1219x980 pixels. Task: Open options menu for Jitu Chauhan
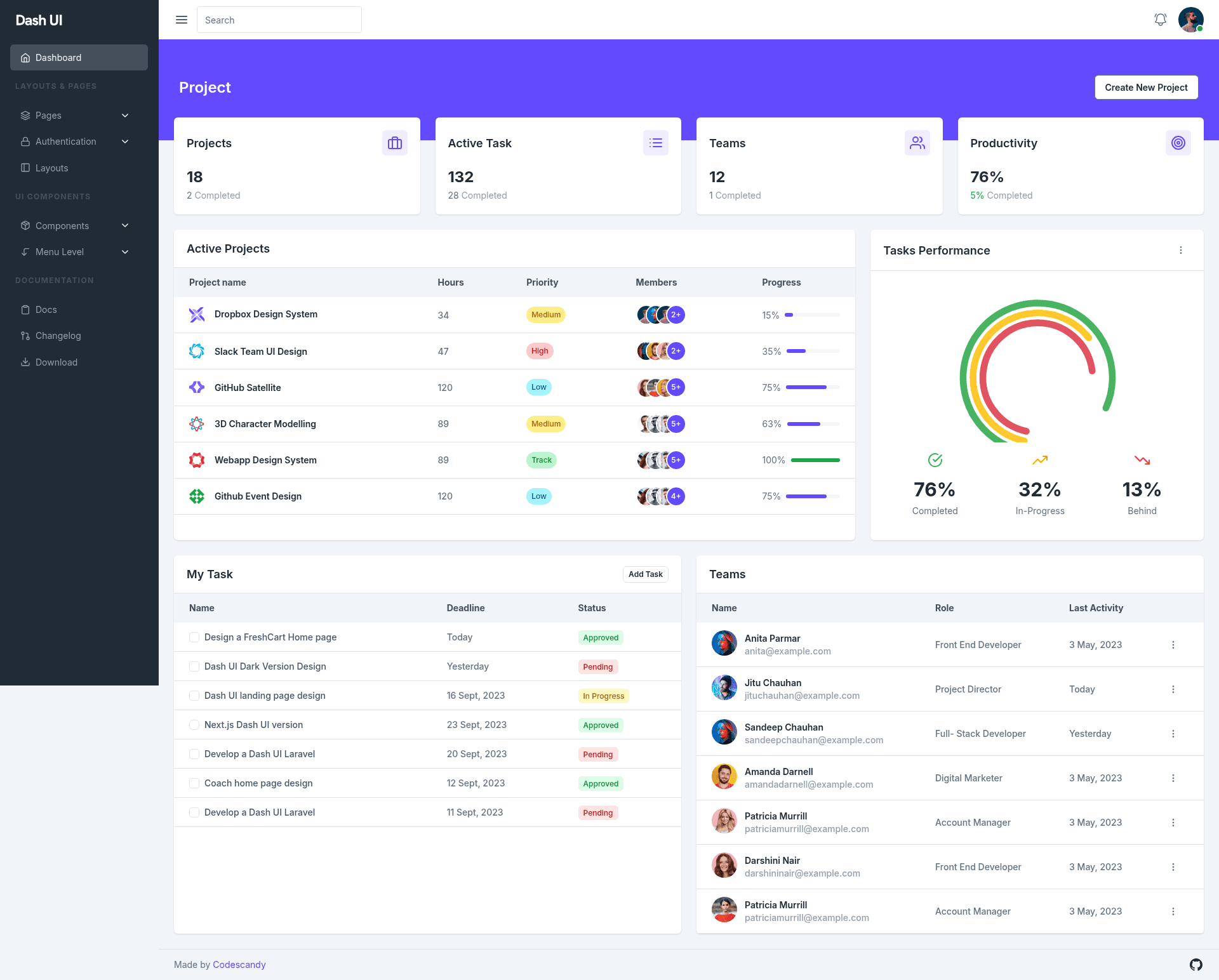pos(1173,689)
